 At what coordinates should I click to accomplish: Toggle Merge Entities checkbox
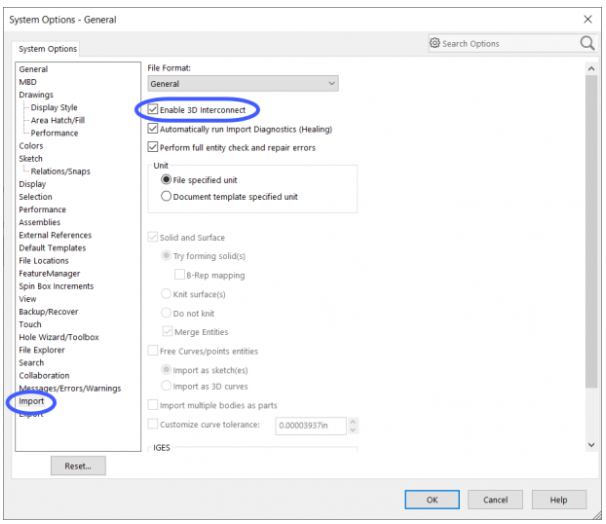(167, 332)
